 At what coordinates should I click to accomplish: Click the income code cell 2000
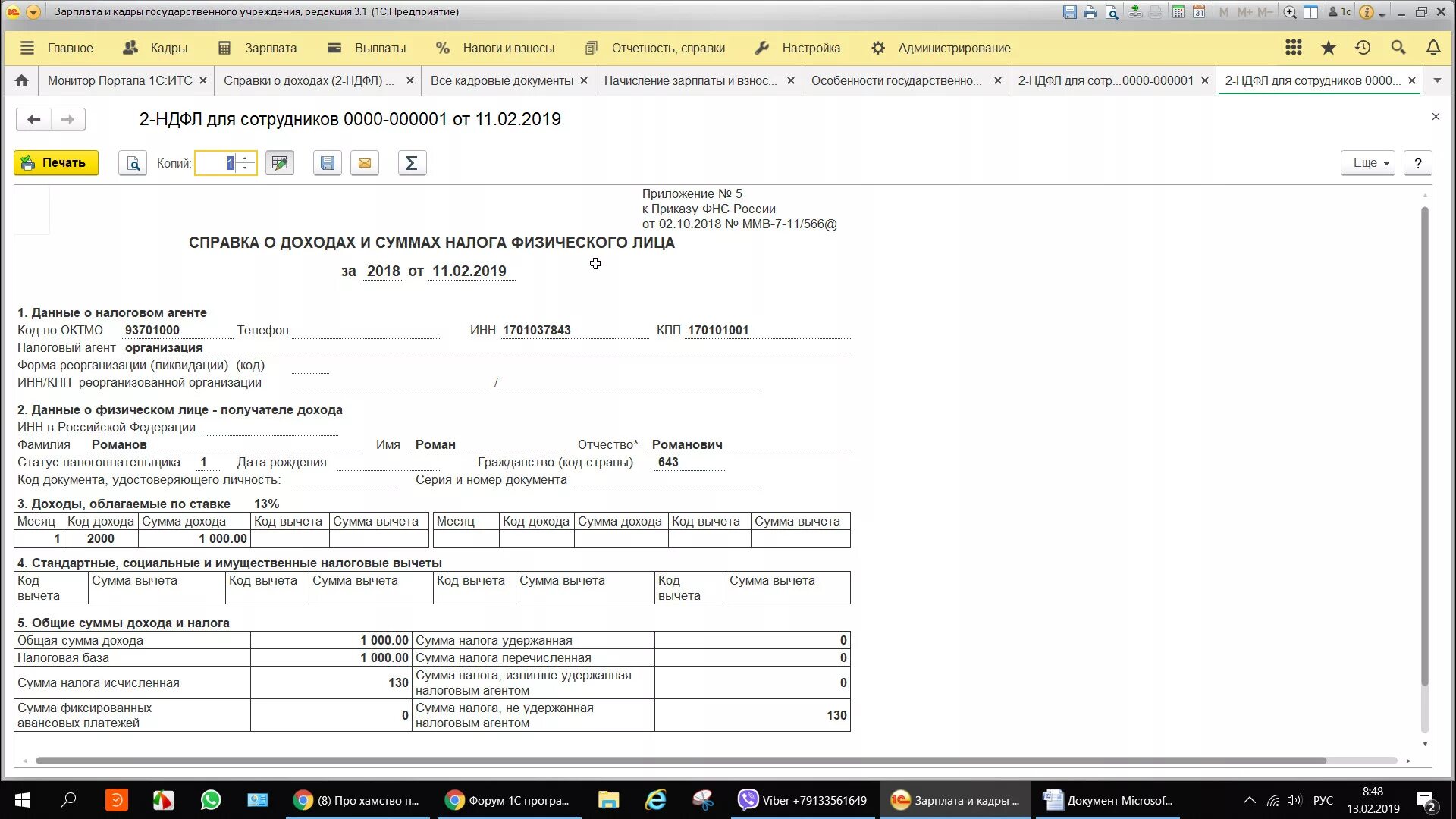point(101,538)
